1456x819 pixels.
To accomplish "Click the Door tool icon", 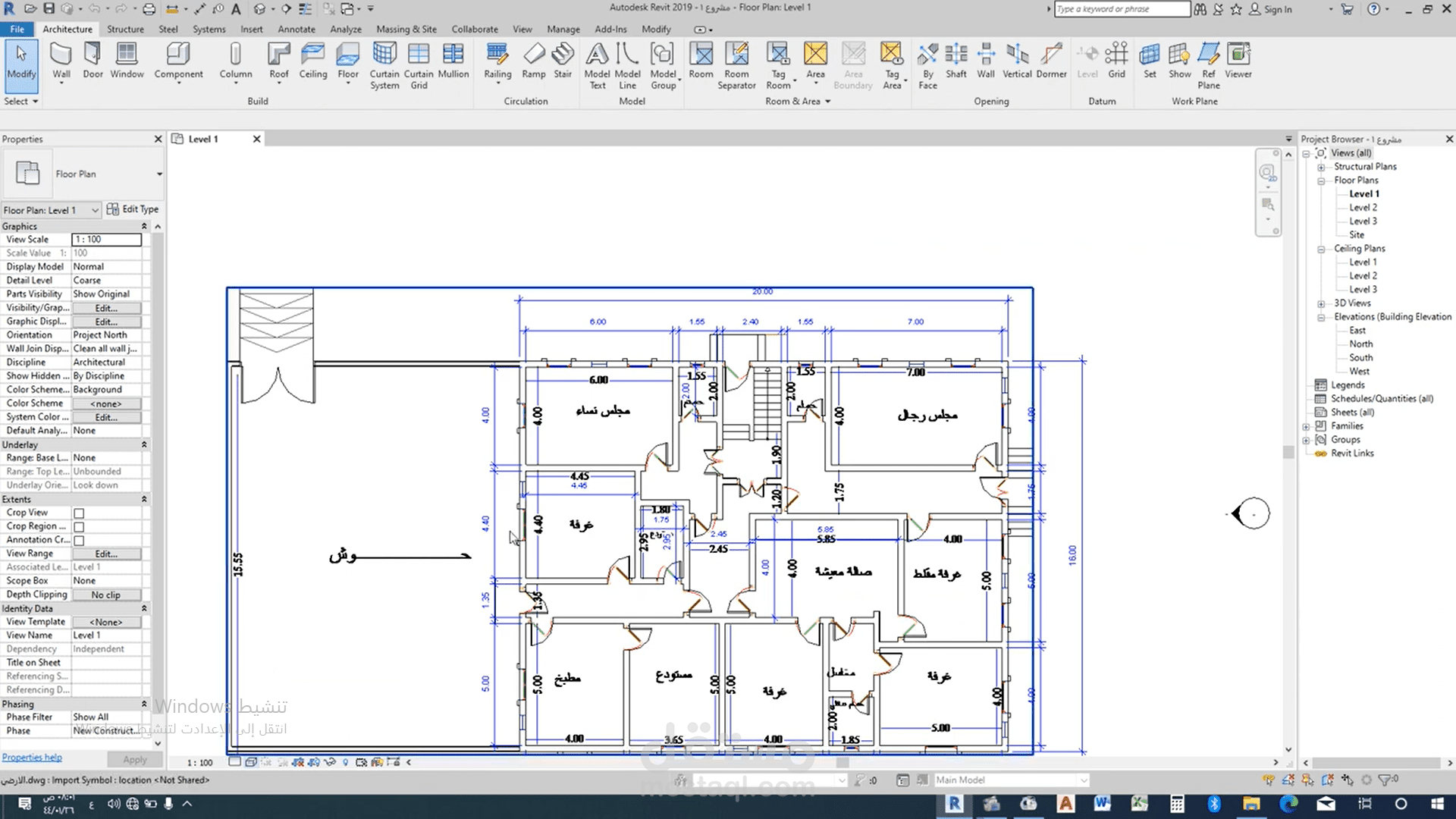I will point(93,55).
